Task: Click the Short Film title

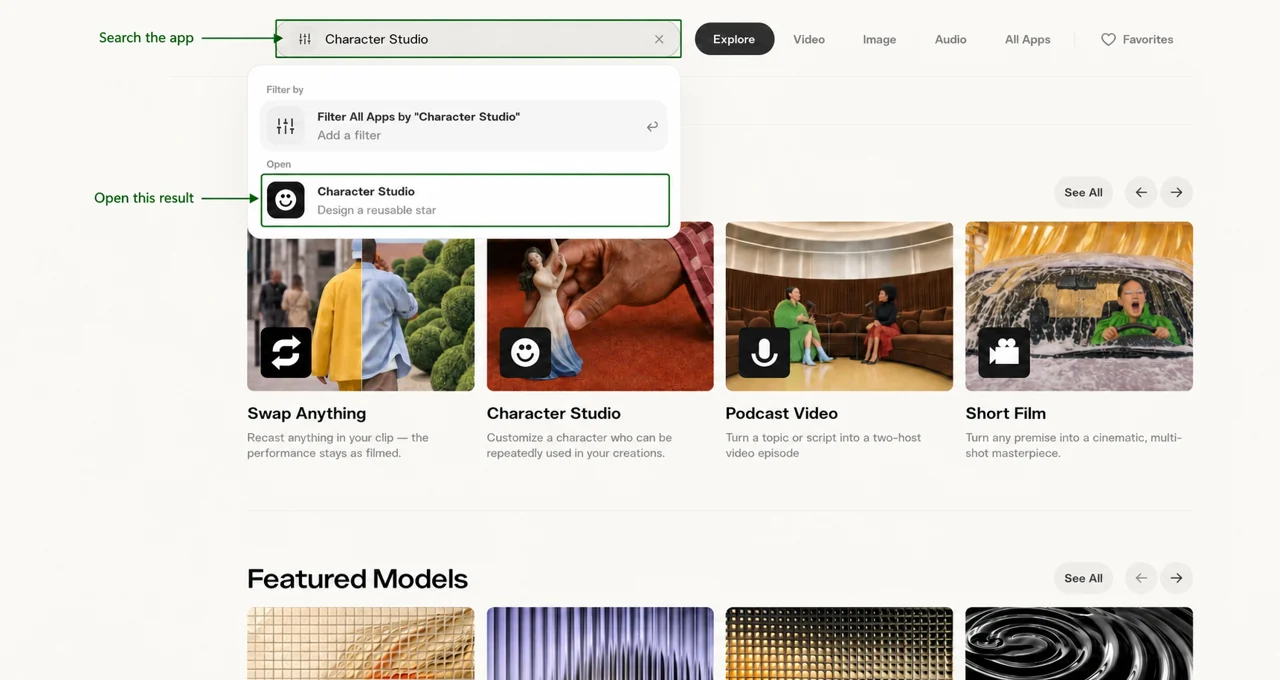Action: [x=1006, y=413]
